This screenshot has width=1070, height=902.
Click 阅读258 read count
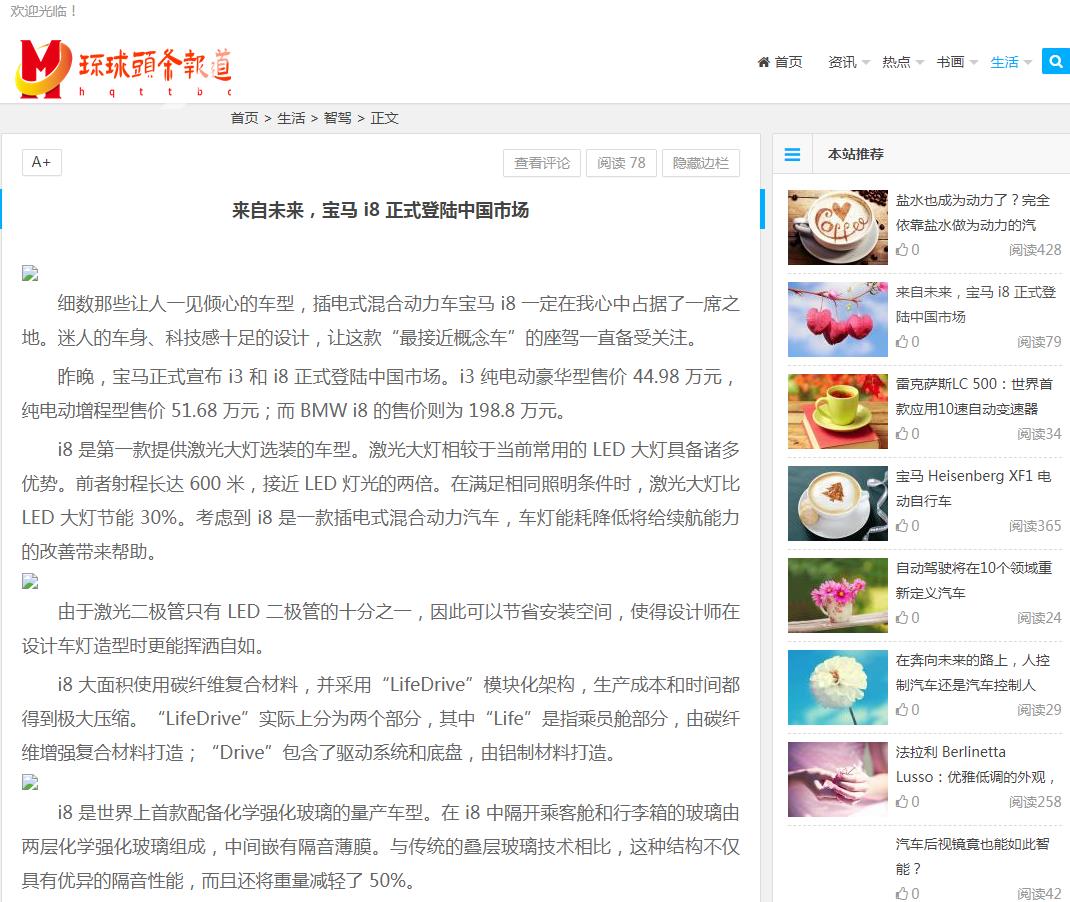1035,802
